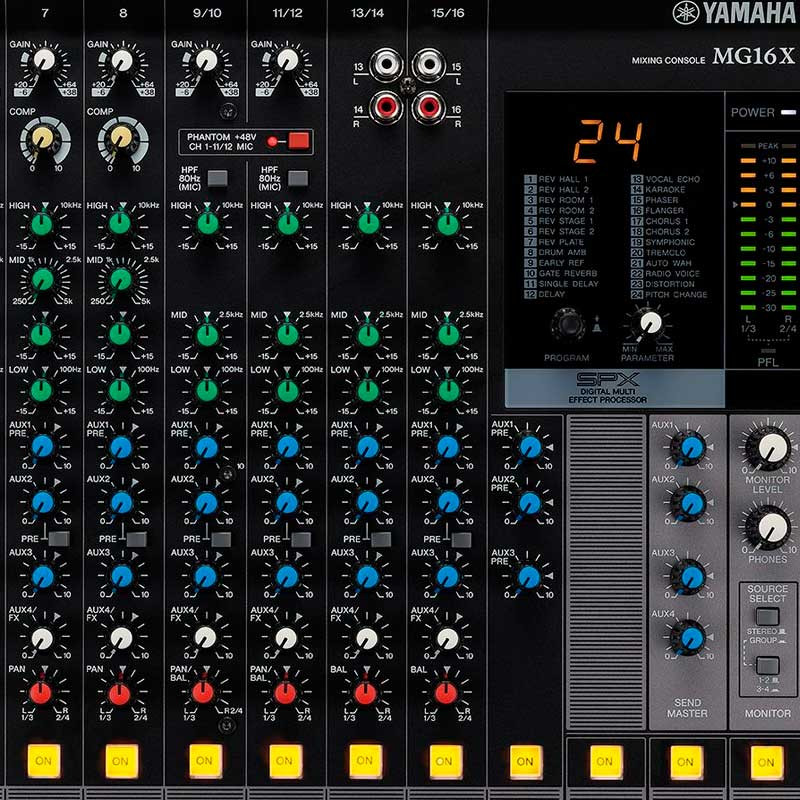This screenshot has width=800, height=800.
Task: Click the PHONES level knob
Action: [769, 528]
